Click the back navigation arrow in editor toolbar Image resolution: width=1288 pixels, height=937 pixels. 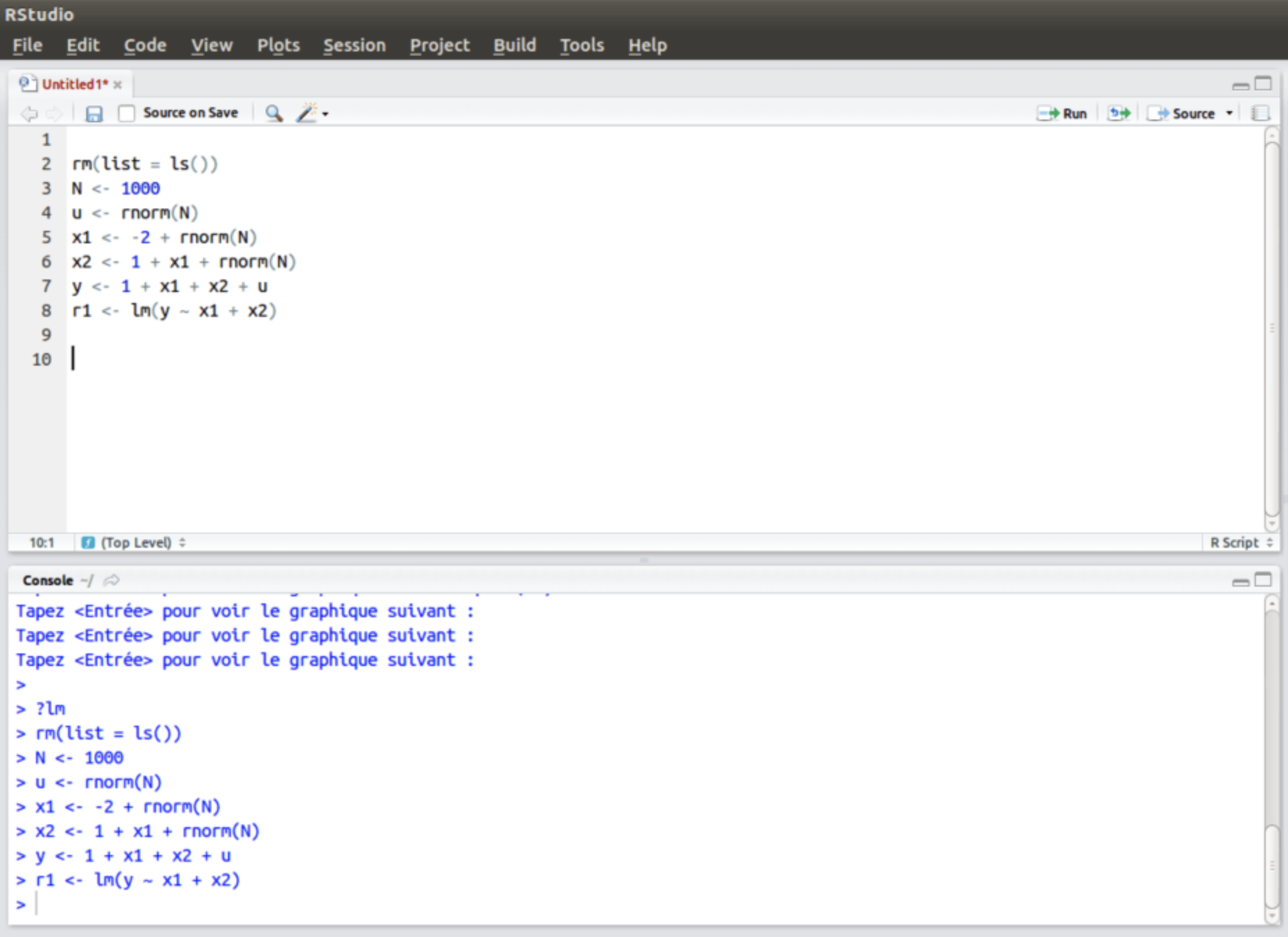[x=29, y=113]
